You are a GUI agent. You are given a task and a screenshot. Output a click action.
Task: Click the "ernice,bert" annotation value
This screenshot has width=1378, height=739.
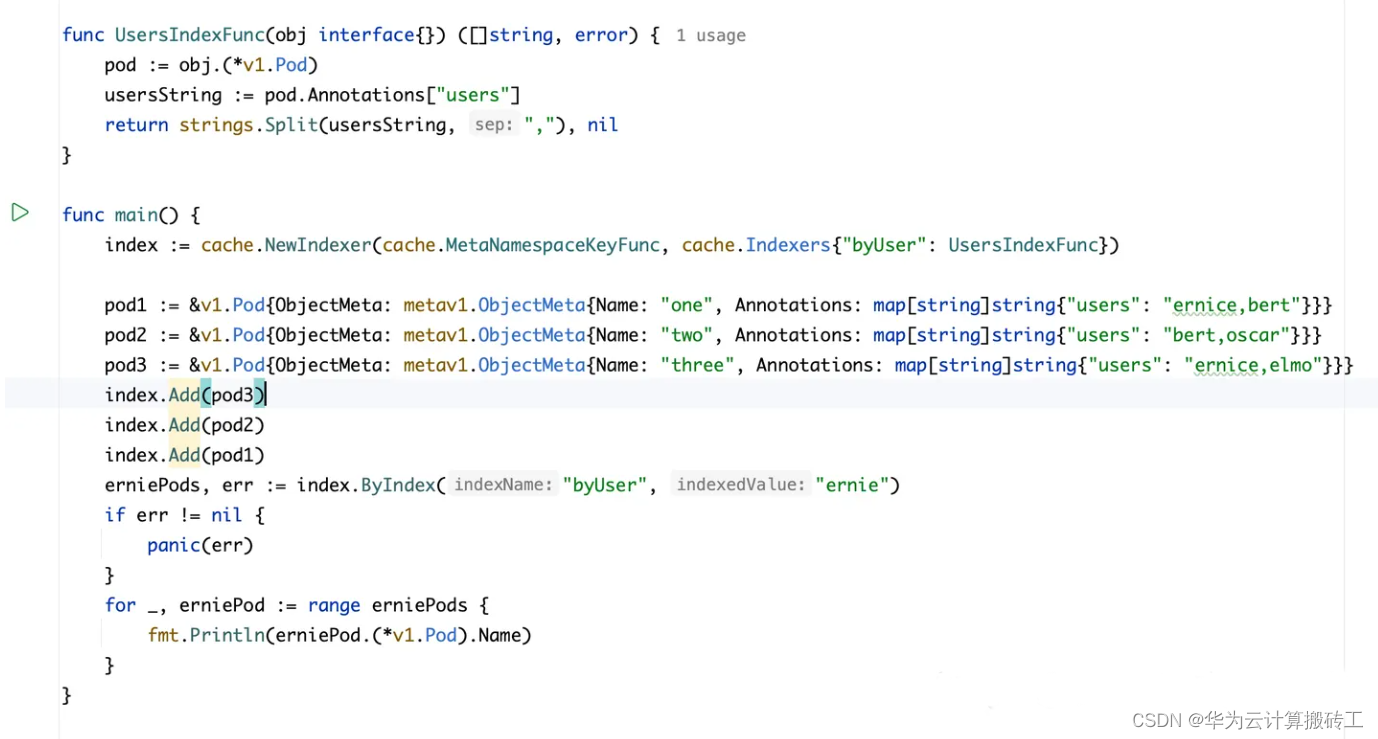click(1232, 305)
